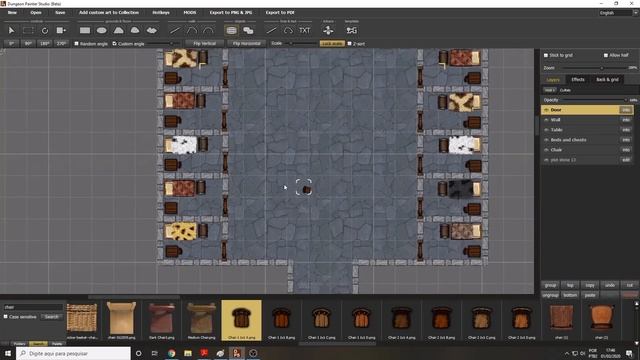Select the single object placement tool
The height and width of the screenshot is (360, 640).
231,31
